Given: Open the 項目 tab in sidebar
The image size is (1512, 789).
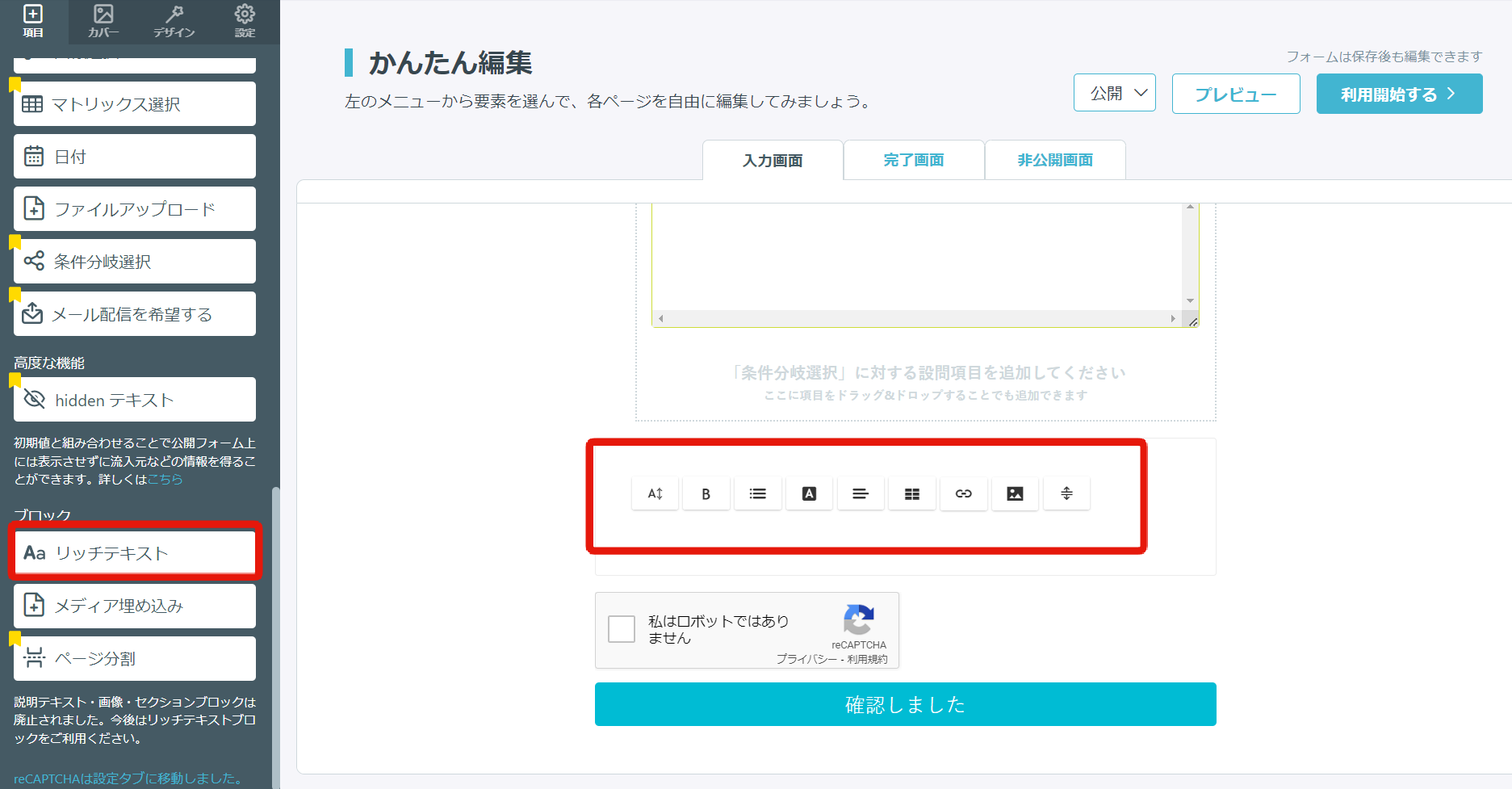Looking at the screenshot, I should point(33,22).
